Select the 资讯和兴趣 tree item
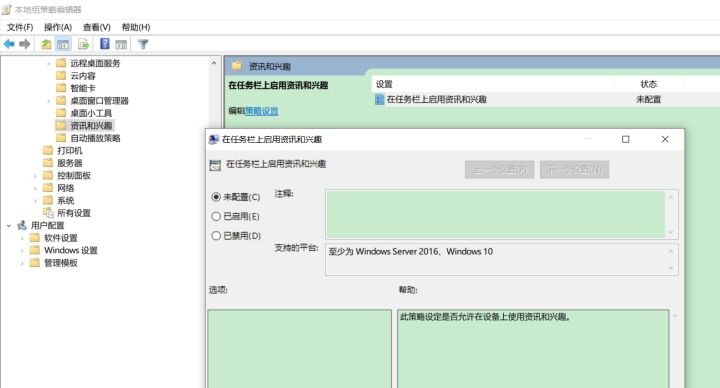This screenshot has width=720, height=388. (91, 125)
